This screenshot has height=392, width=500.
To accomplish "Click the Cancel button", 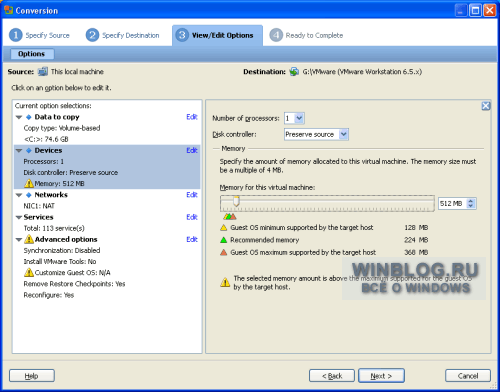I will coord(468,376).
